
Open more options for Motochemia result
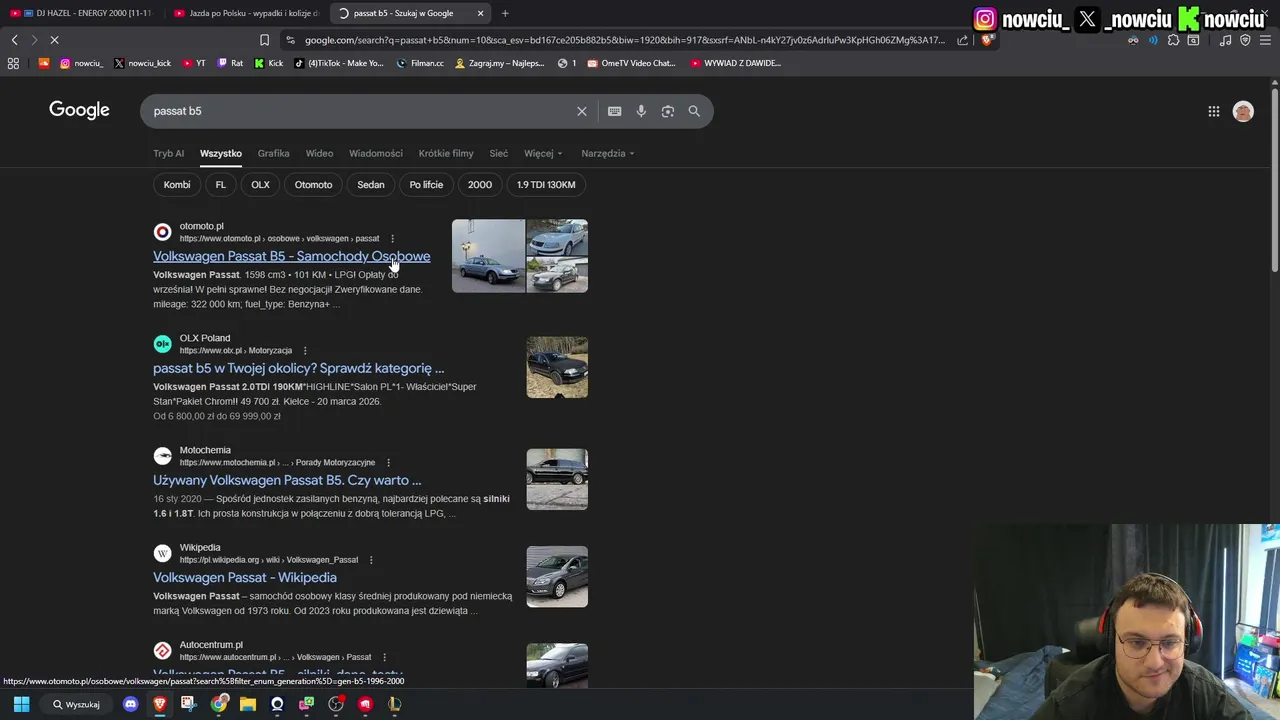(388, 463)
